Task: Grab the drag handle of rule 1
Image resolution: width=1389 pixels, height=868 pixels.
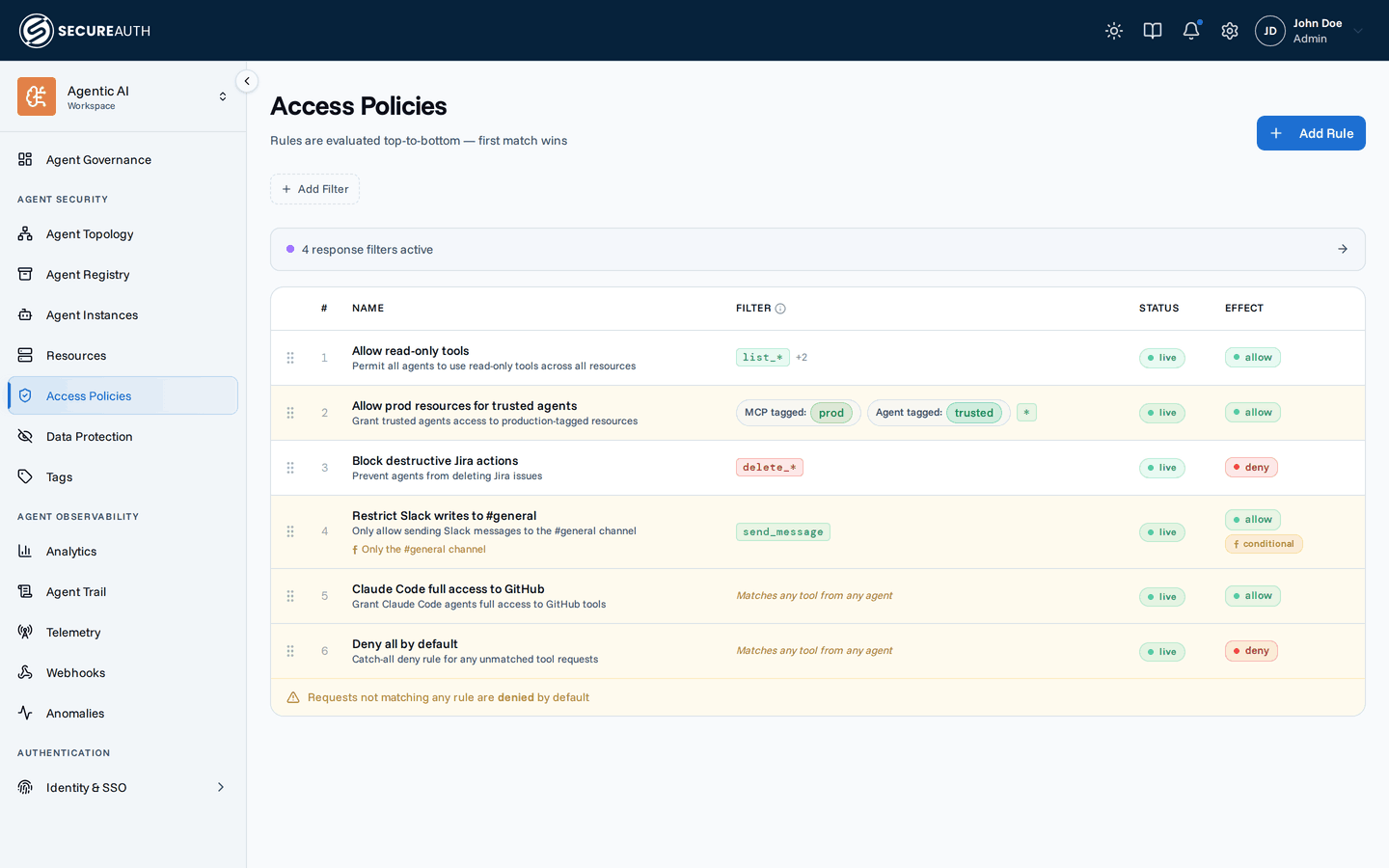Action: [290, 358]
